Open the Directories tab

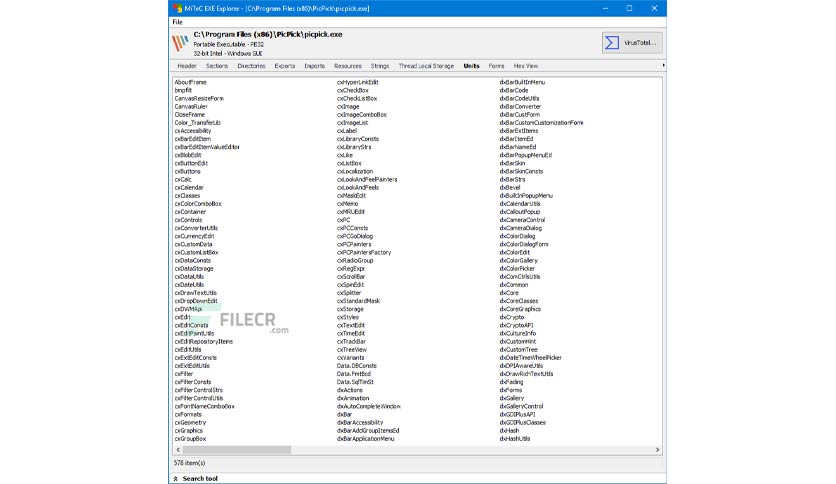pos(251,66)
